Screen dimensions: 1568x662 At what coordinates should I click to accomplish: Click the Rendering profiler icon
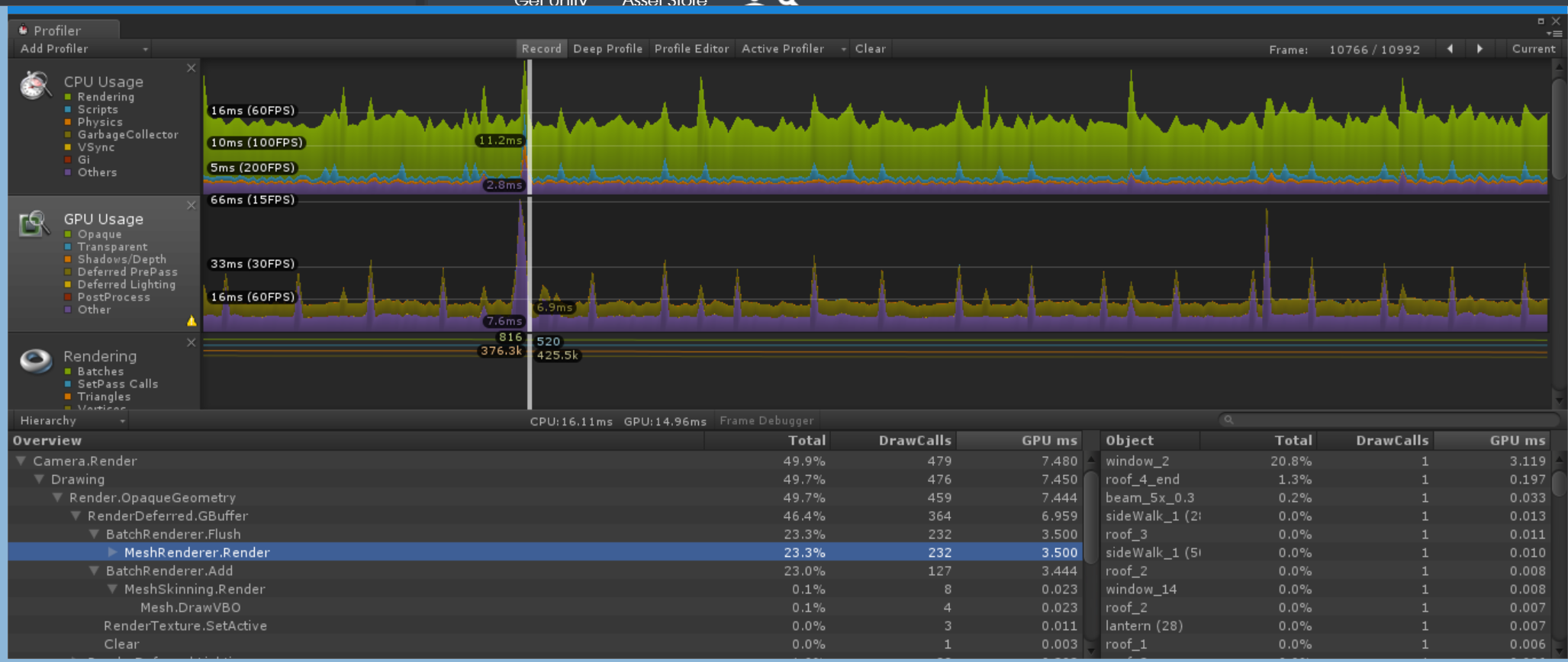tap(36, 360)
